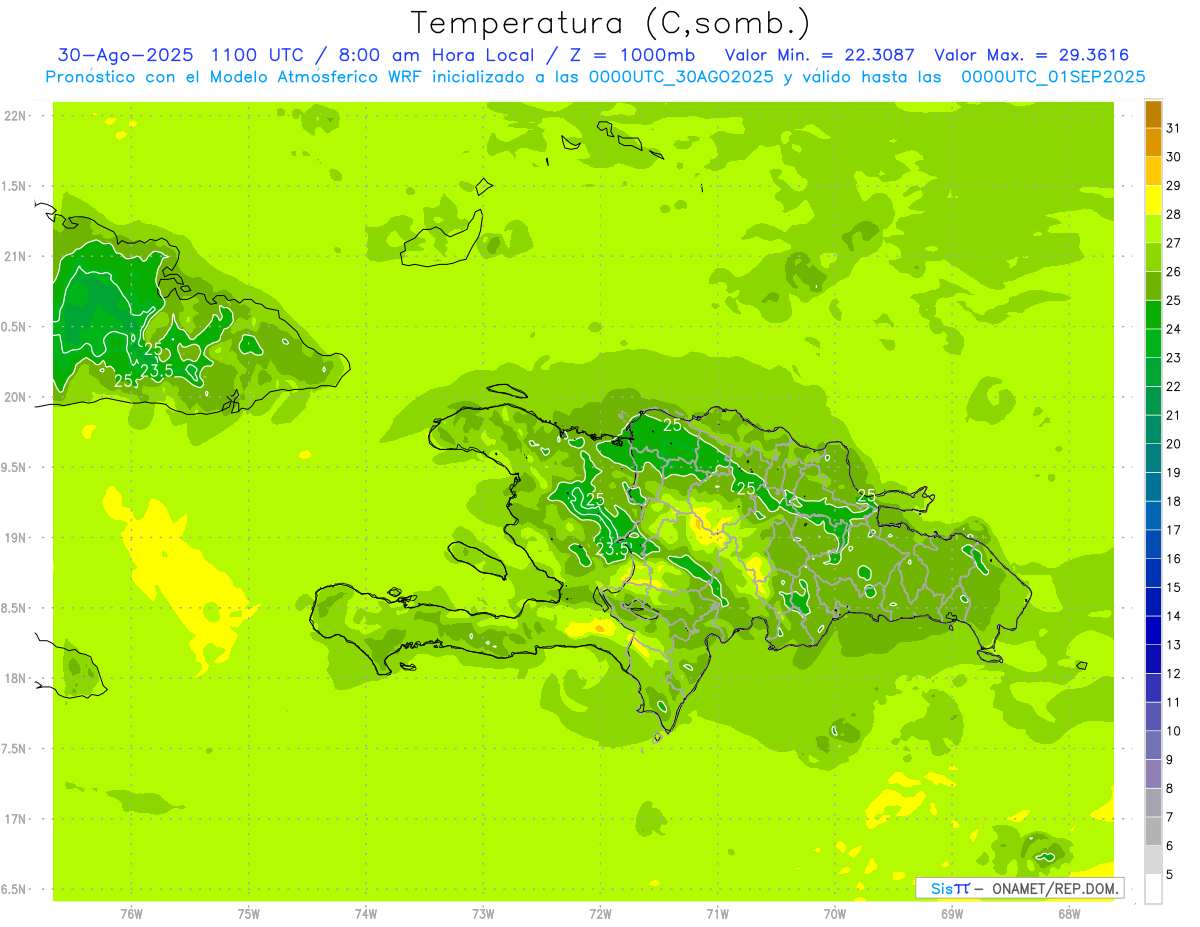The width and height of the screenshot is (1200, 927).
Task: Click legend value "31" on the color bar
Action: click(1173, 128)
